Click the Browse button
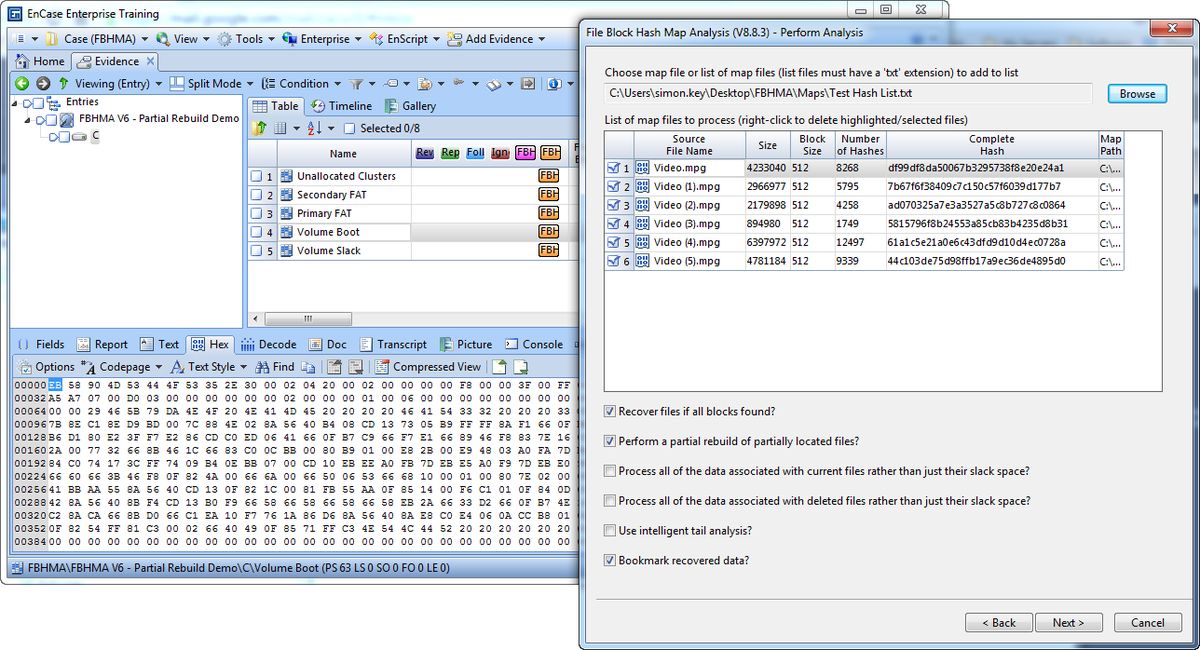This screenshot has height=650, width=1200. click(x=1137, y=93)
